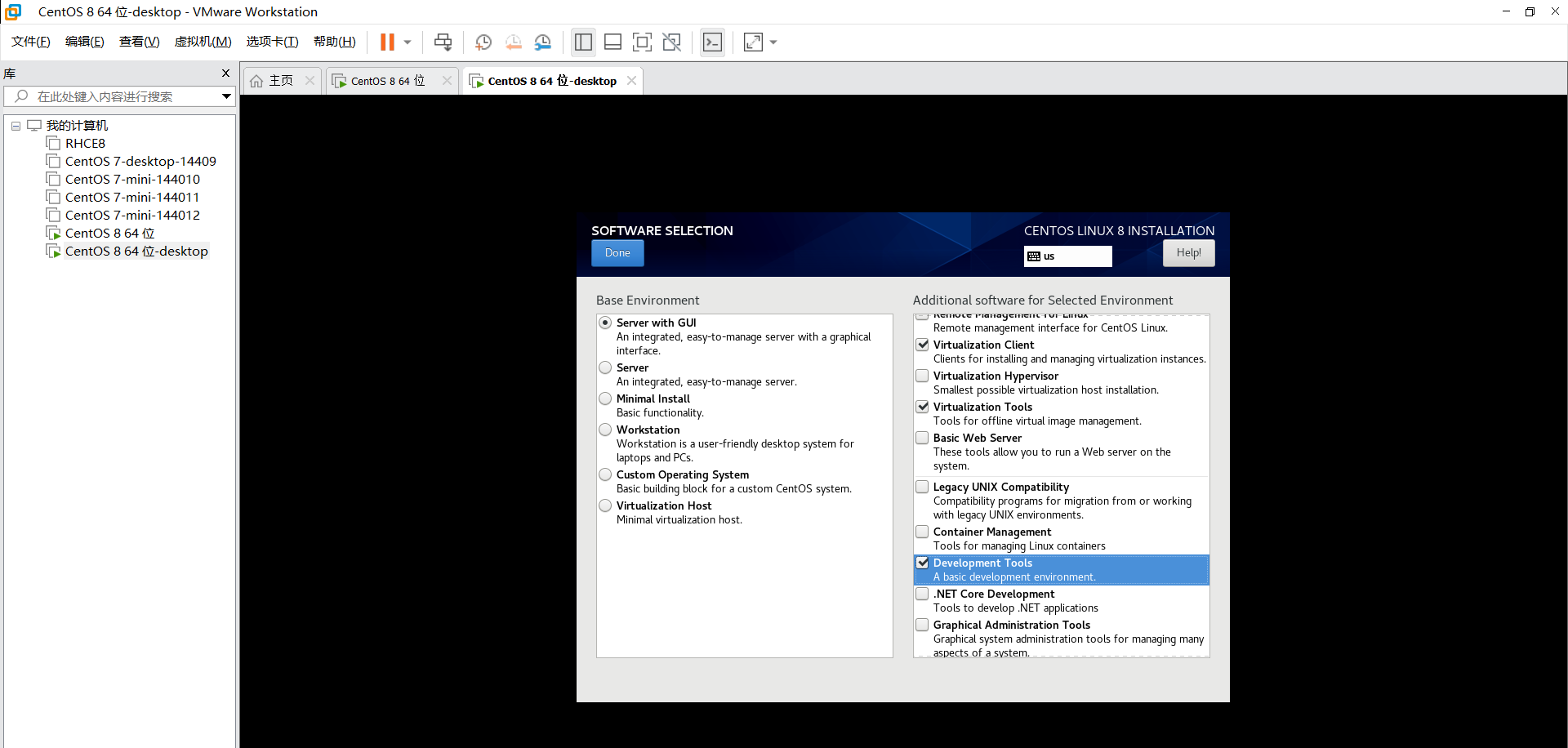The width and height of the screenshot is (1568, 748).
Task: Select the Minimal Install radio button
Action: point(605,399)
